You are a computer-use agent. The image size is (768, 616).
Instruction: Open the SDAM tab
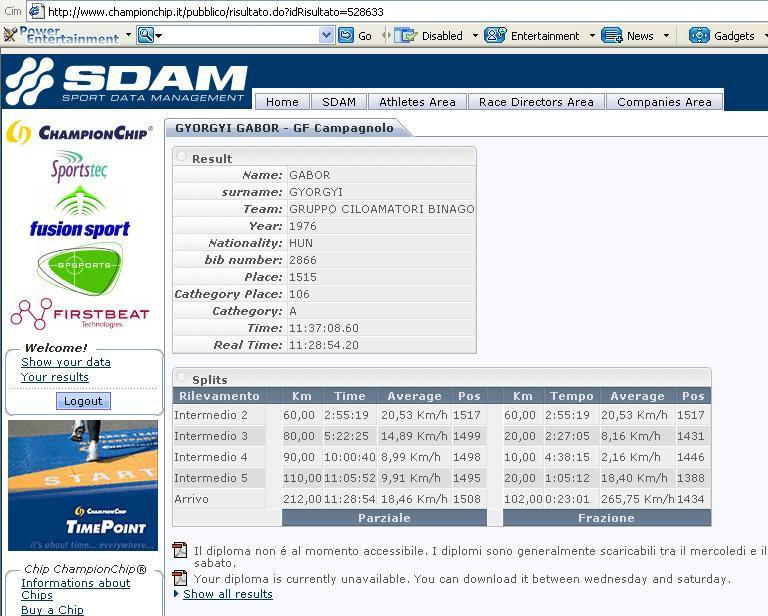pyautogui.click(x=339, y=102)
